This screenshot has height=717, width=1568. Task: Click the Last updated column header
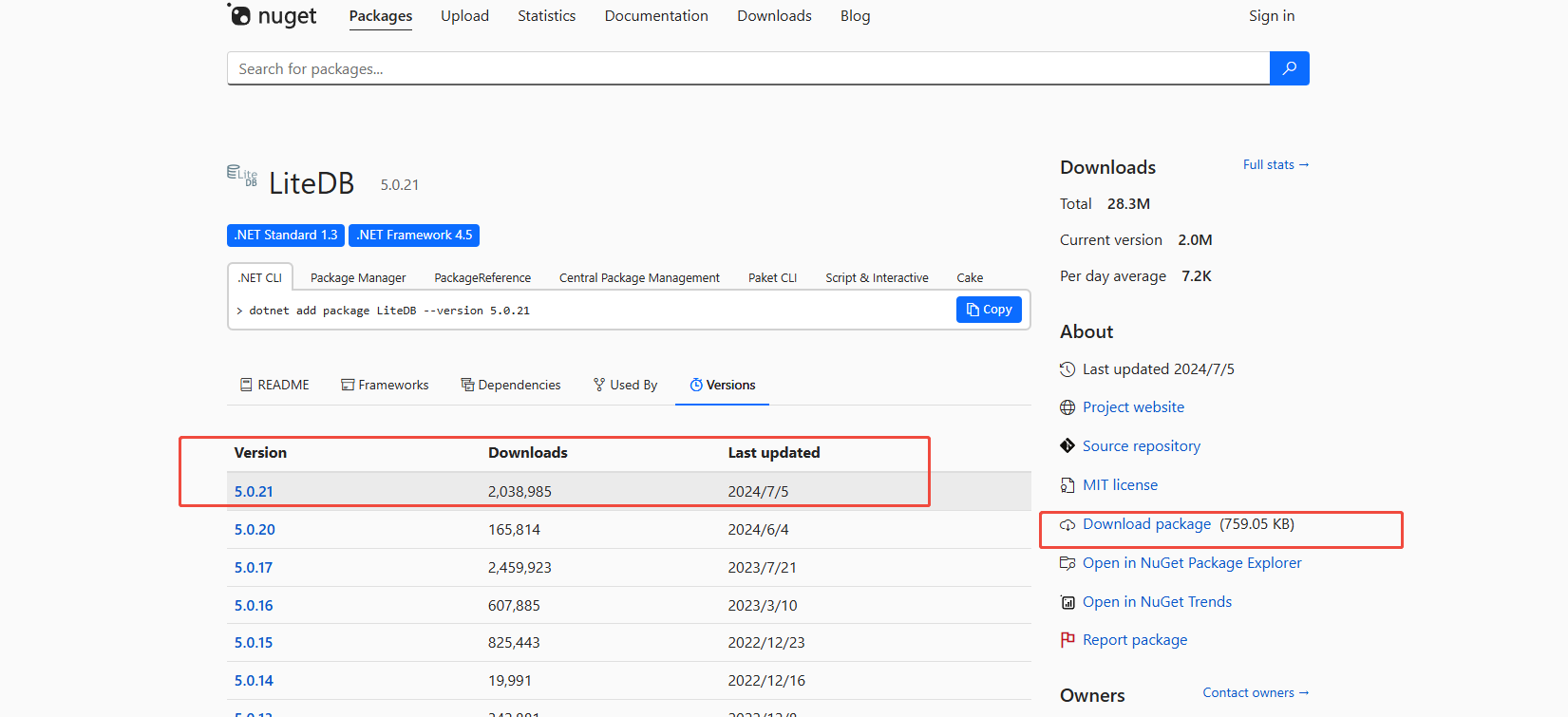[x=774, y=453]
